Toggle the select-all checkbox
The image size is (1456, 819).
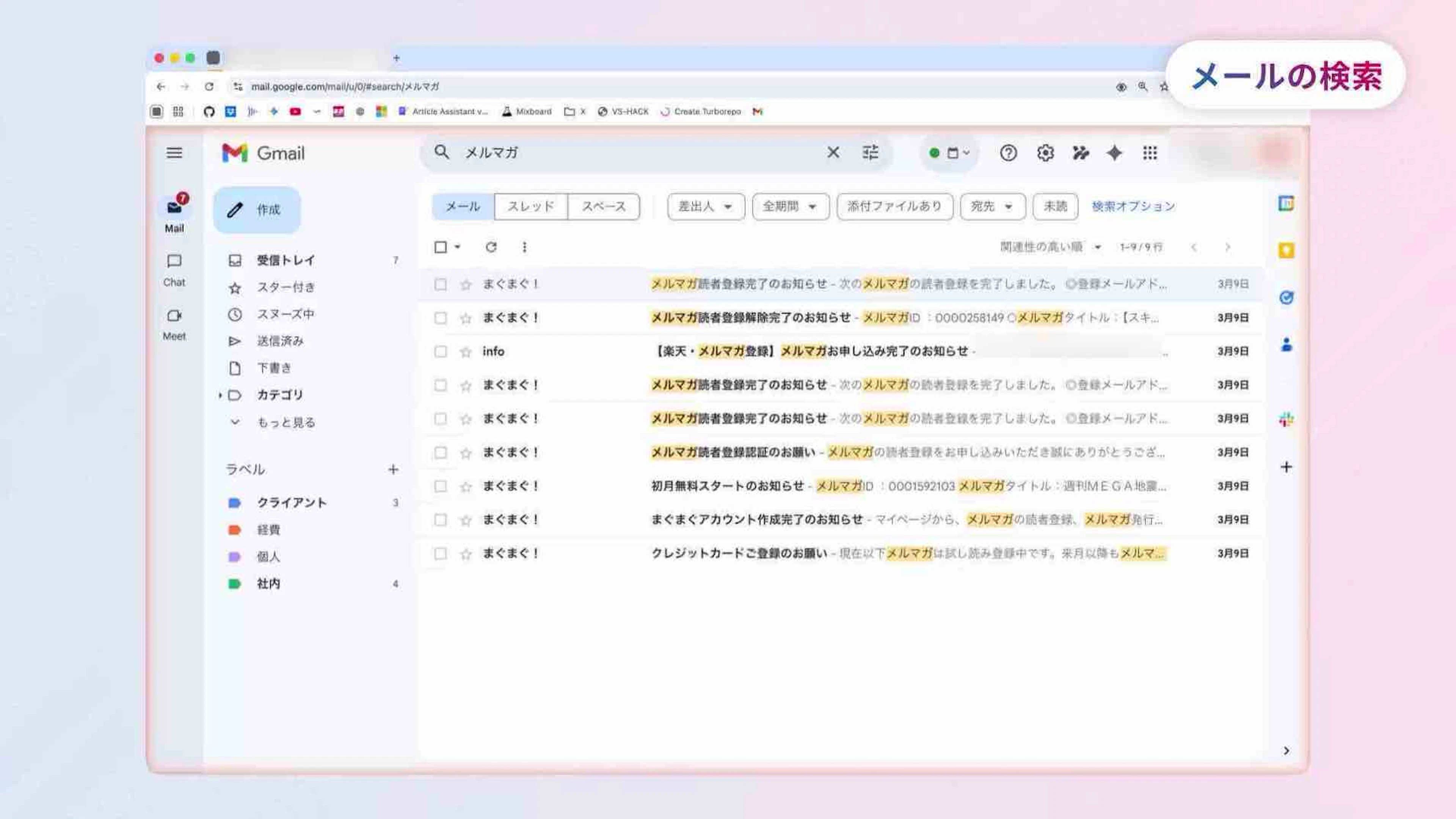(440, 247)
